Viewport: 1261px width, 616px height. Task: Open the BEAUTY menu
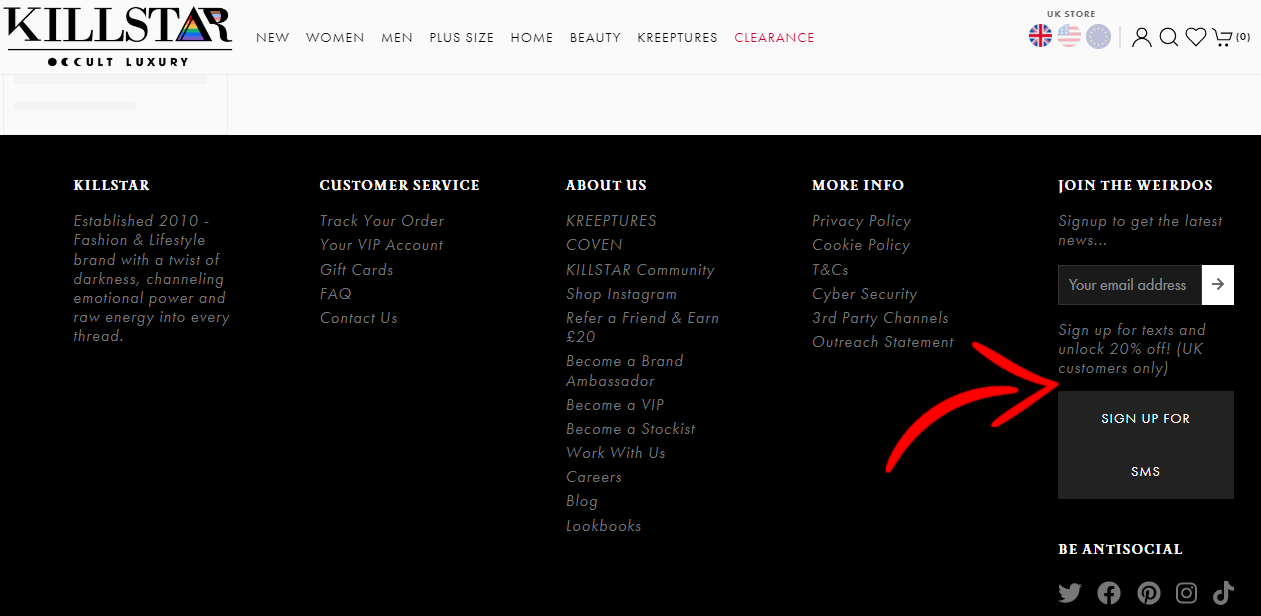click(595, 38)
